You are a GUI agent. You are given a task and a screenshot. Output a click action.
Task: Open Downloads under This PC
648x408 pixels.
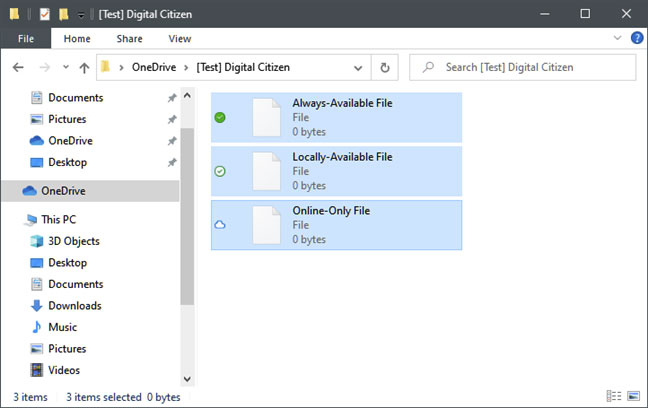(75, 305)
